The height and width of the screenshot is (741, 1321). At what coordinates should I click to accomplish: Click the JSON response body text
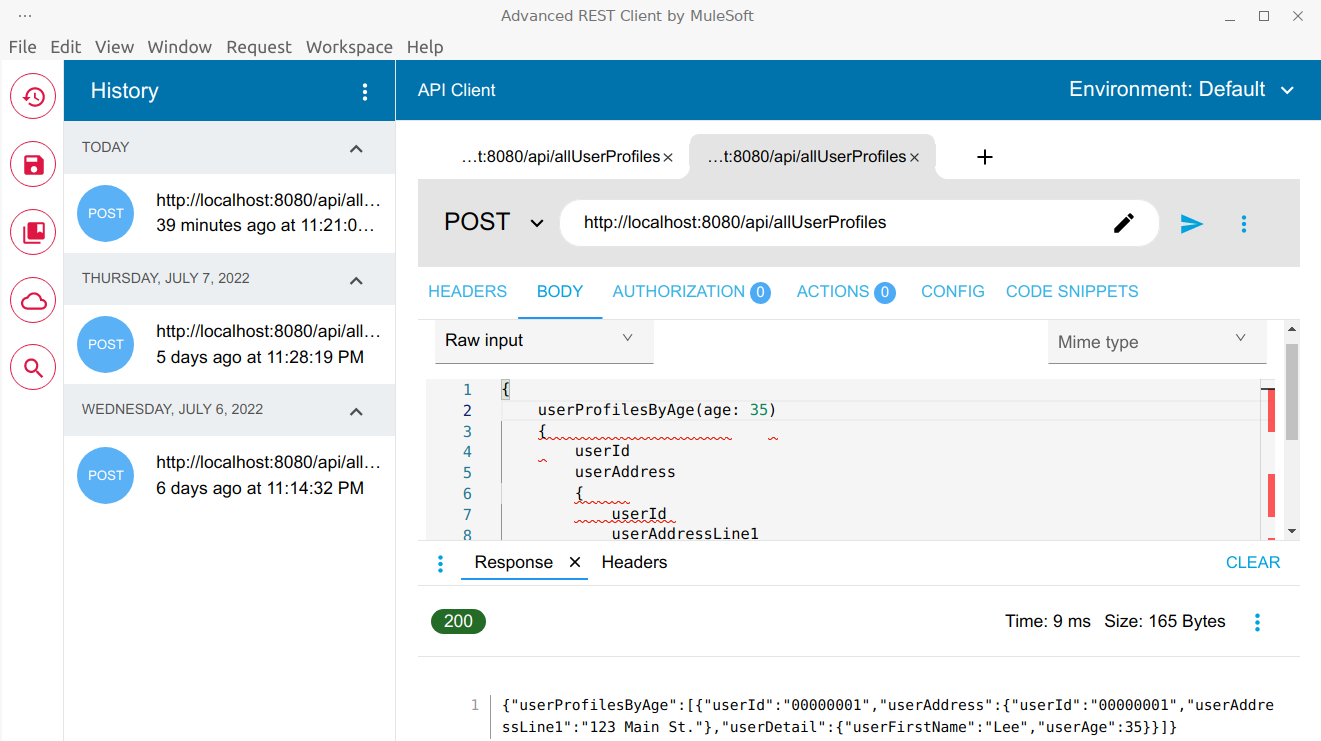click(x=888, y=716)
